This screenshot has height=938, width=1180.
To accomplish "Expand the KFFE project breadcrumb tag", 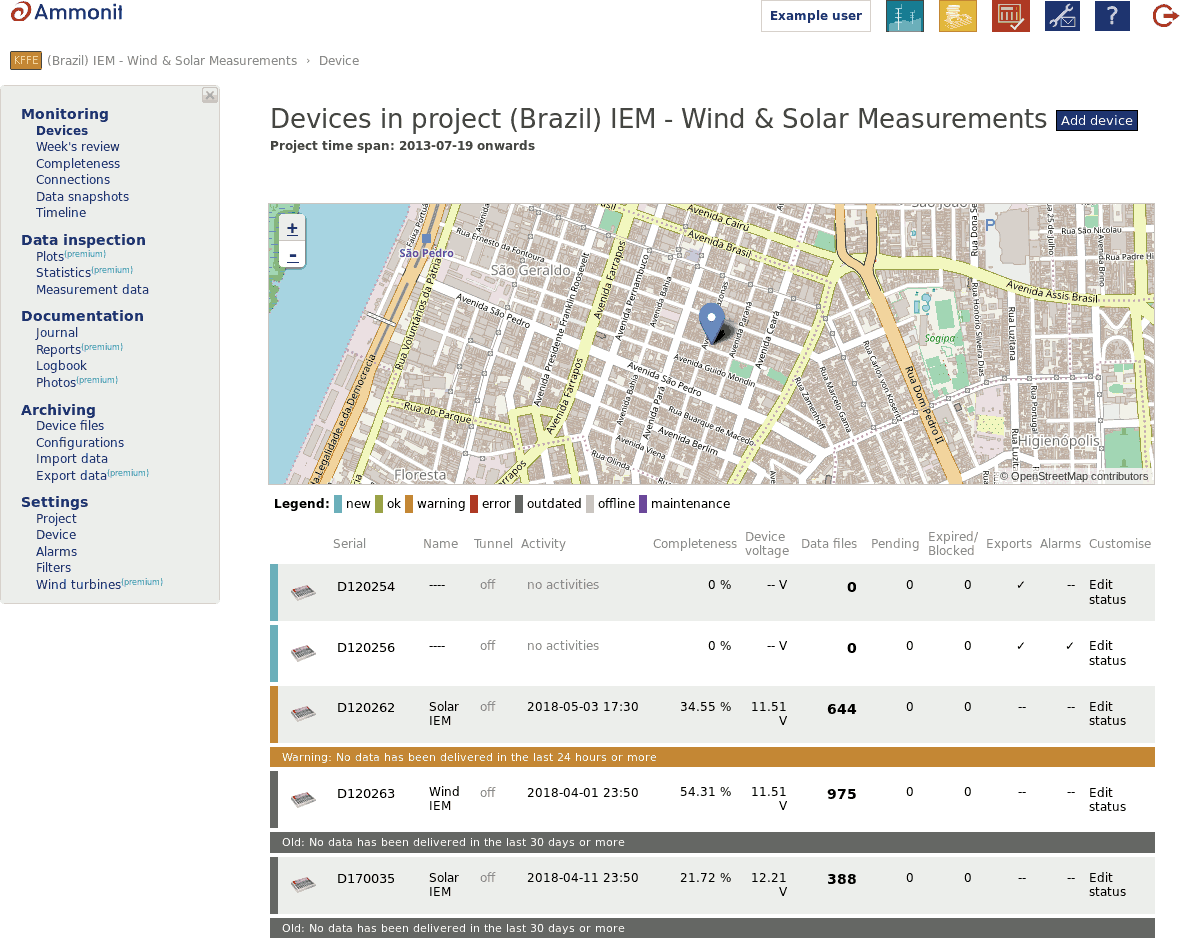I will pos(25,60).
